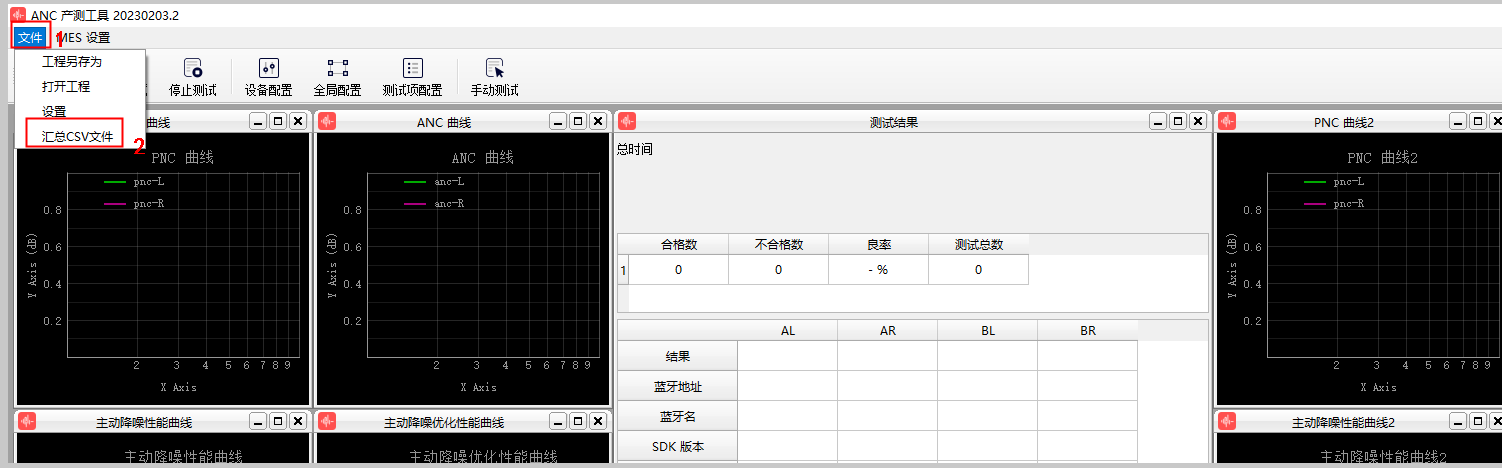Select the value cell under 合格数
This screenshot has width=1502, height=468.
[679, 270]
